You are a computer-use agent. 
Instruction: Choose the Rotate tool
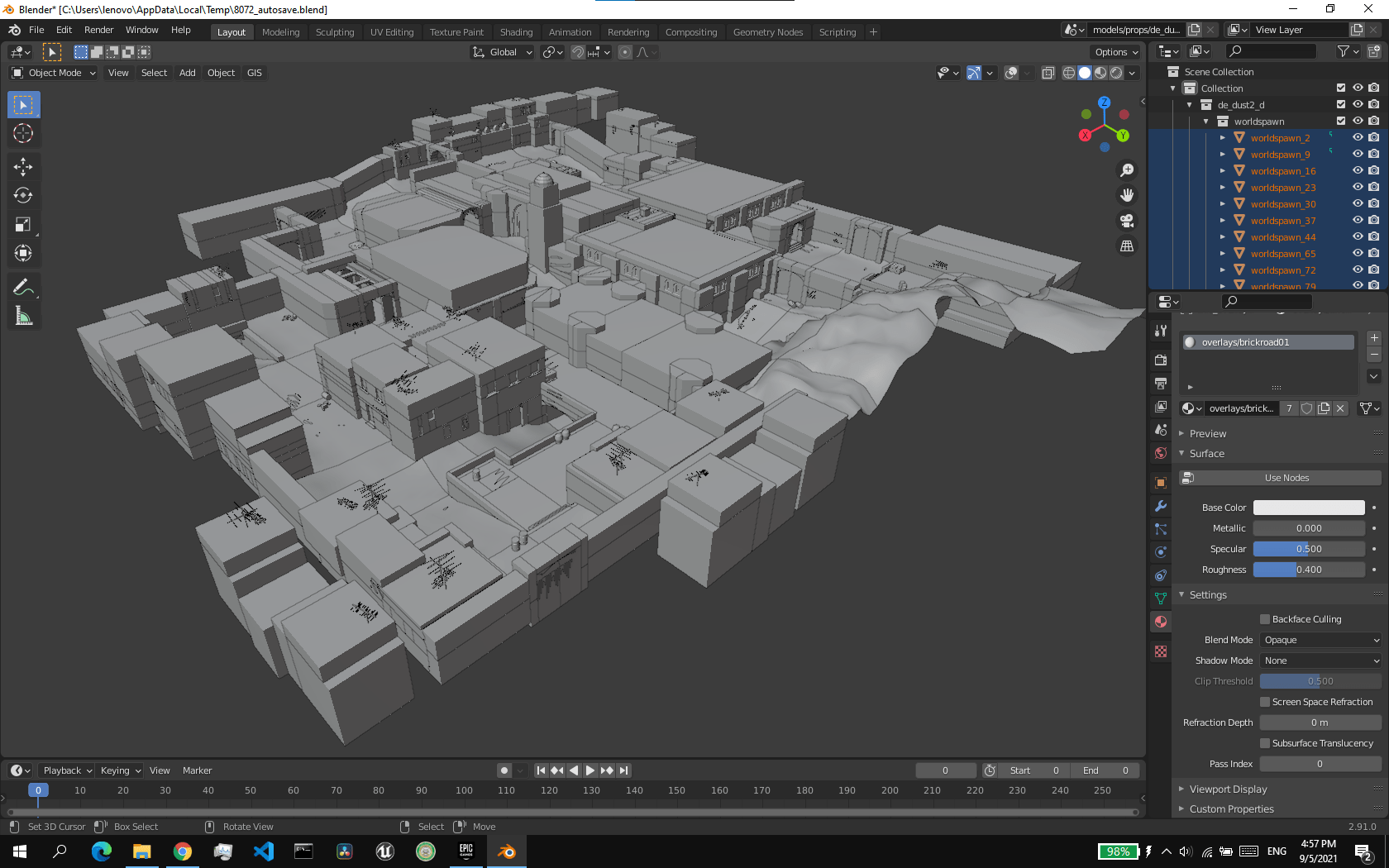click(23, 195)
